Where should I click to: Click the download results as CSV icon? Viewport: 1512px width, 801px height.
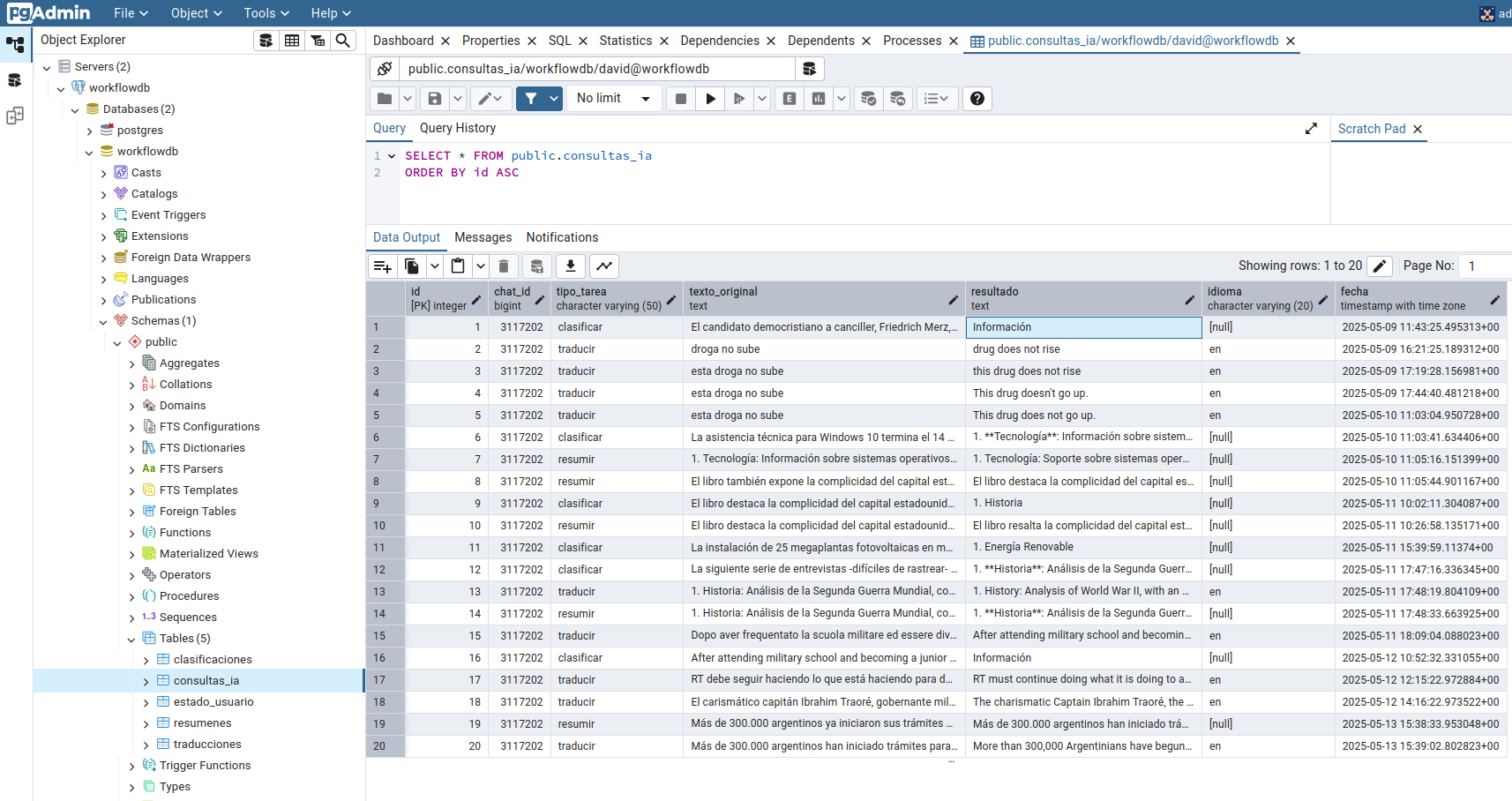click(571, 266)
